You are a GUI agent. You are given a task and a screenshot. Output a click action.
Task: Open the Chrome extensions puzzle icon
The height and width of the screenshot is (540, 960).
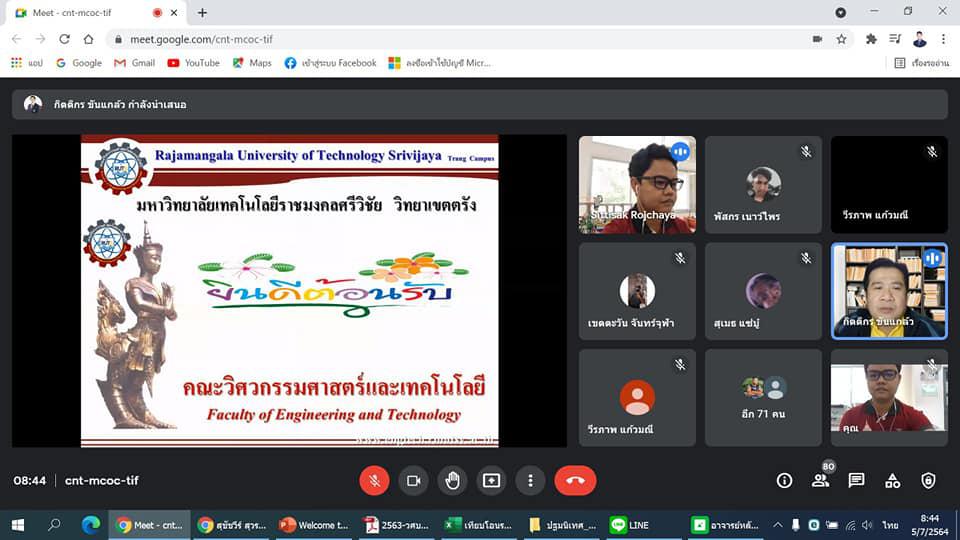pos(871,39)
